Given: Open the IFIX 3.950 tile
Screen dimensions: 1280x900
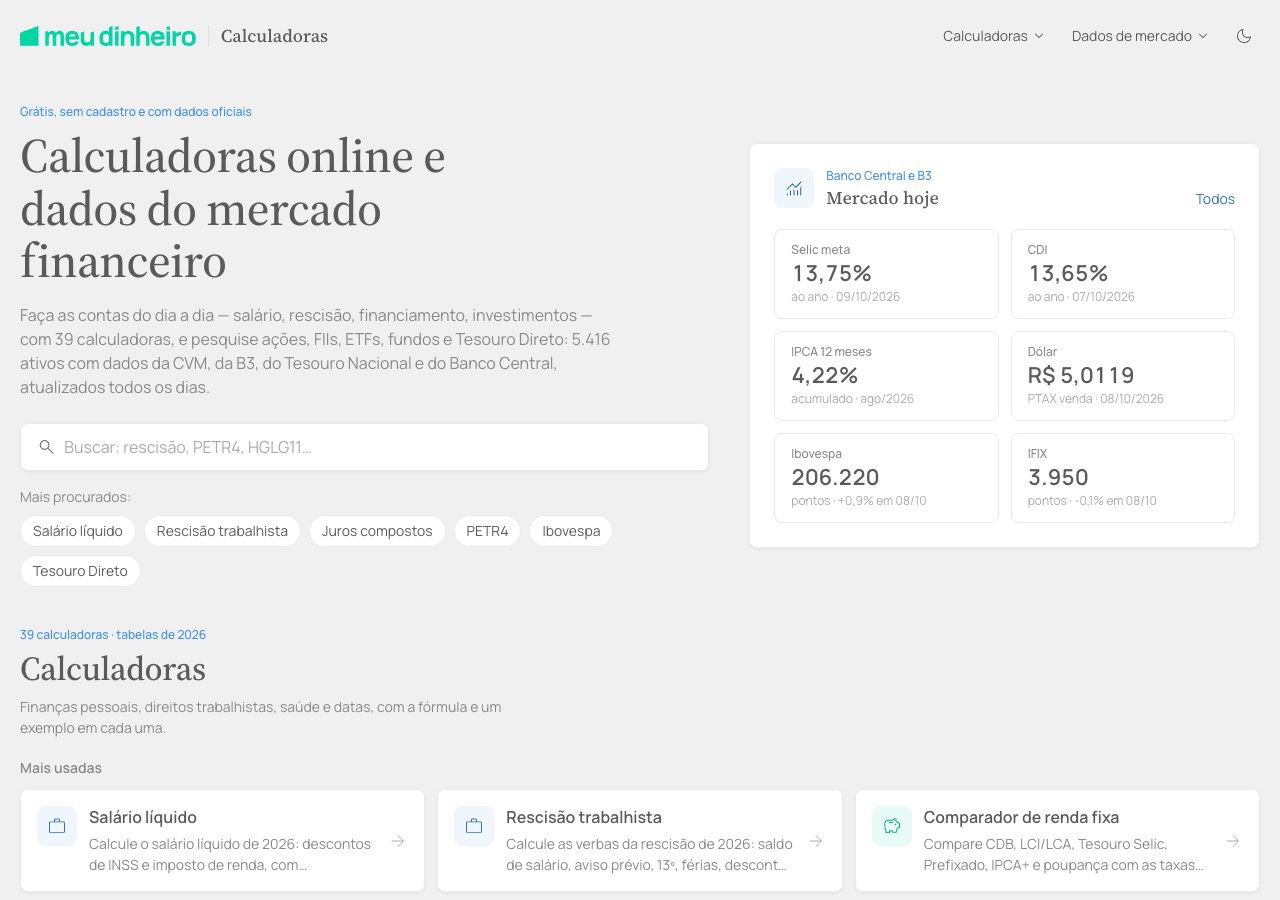Looking at the screenshot, I should [1123, 478].
